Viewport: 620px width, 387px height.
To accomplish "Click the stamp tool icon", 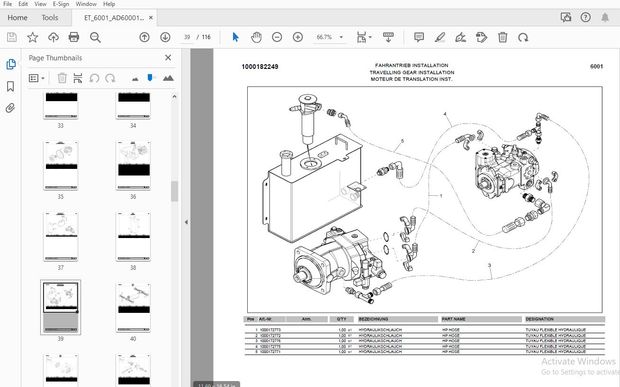I will click(x=481, y=37).
